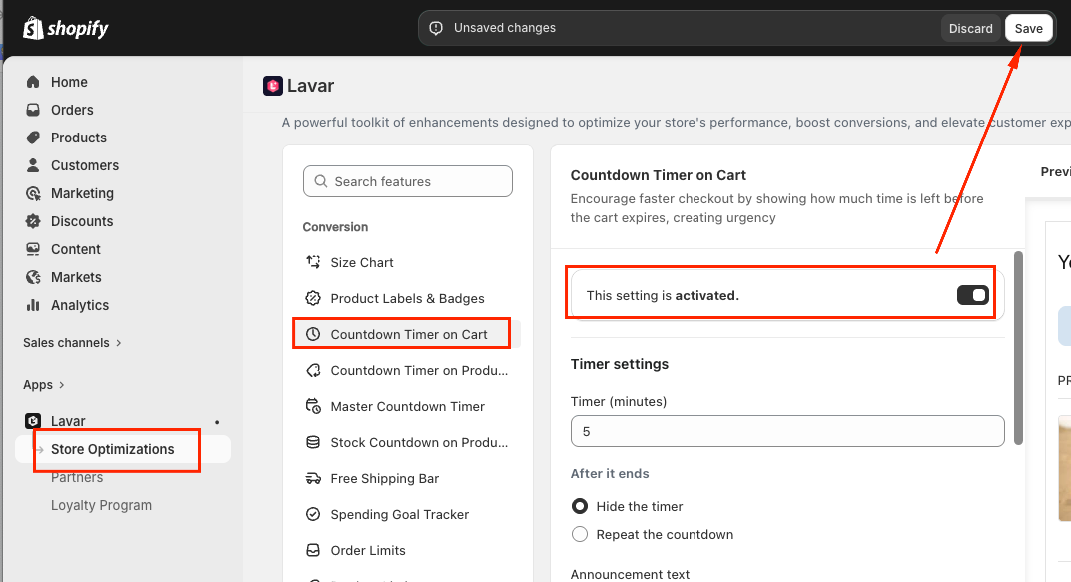The image size is (1071, 582).
Task: Toggle off the activated setting switch
Action: [973, 295]
